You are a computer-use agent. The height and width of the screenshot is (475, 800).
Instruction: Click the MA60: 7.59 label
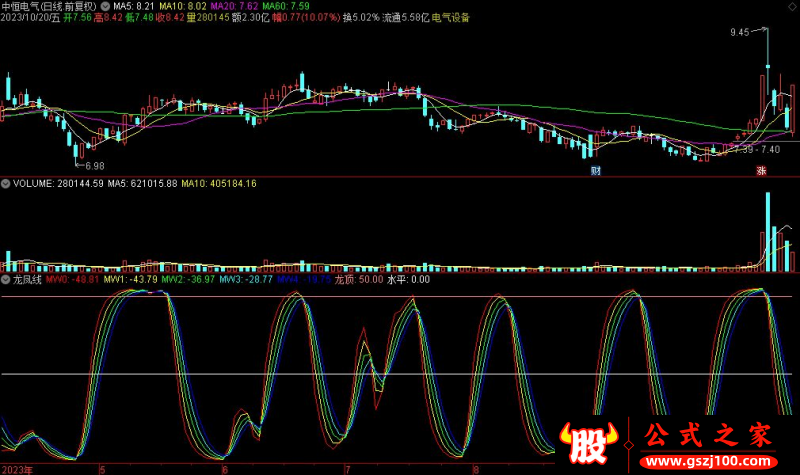[286, 6]
